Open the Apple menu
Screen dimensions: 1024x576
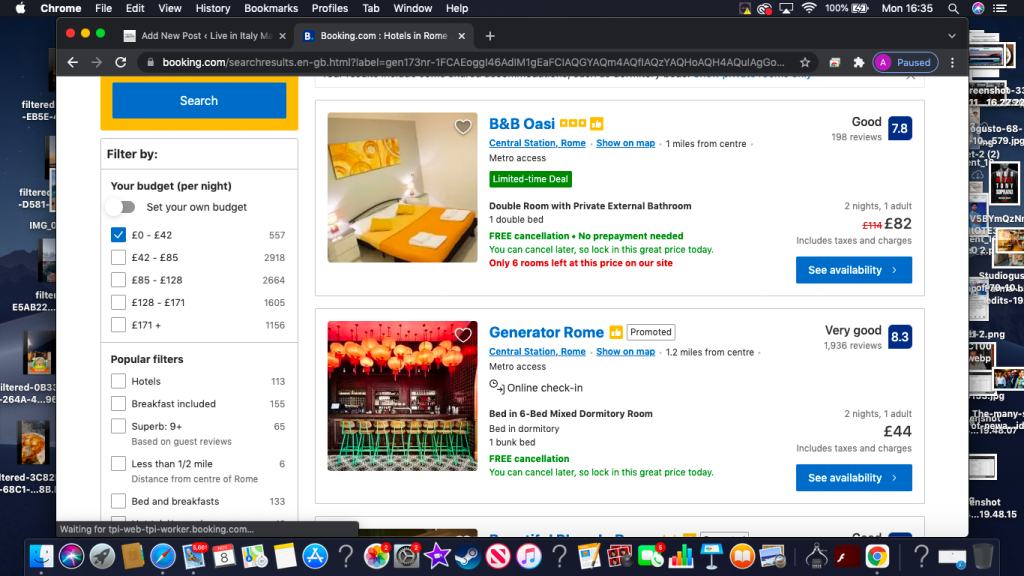coord(20,8)
